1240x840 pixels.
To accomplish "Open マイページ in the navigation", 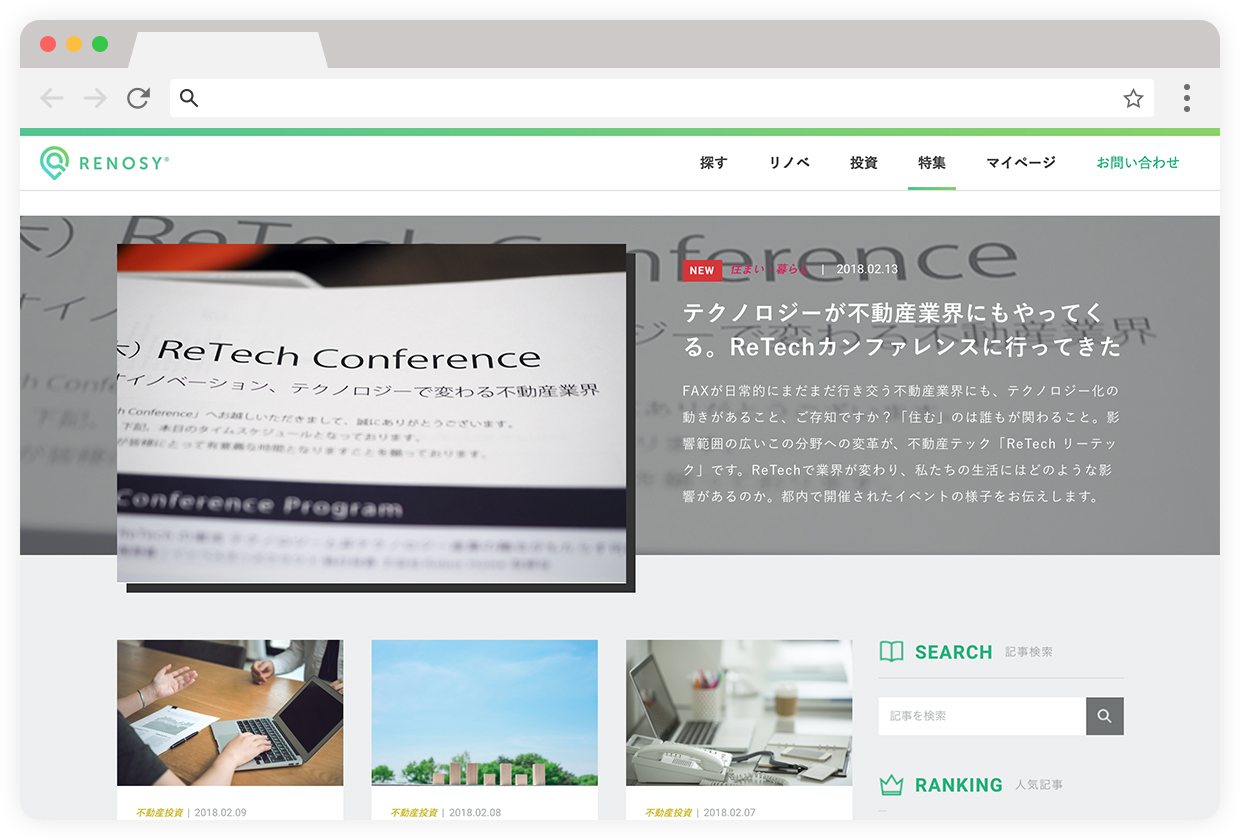I will coord(1021,163).
